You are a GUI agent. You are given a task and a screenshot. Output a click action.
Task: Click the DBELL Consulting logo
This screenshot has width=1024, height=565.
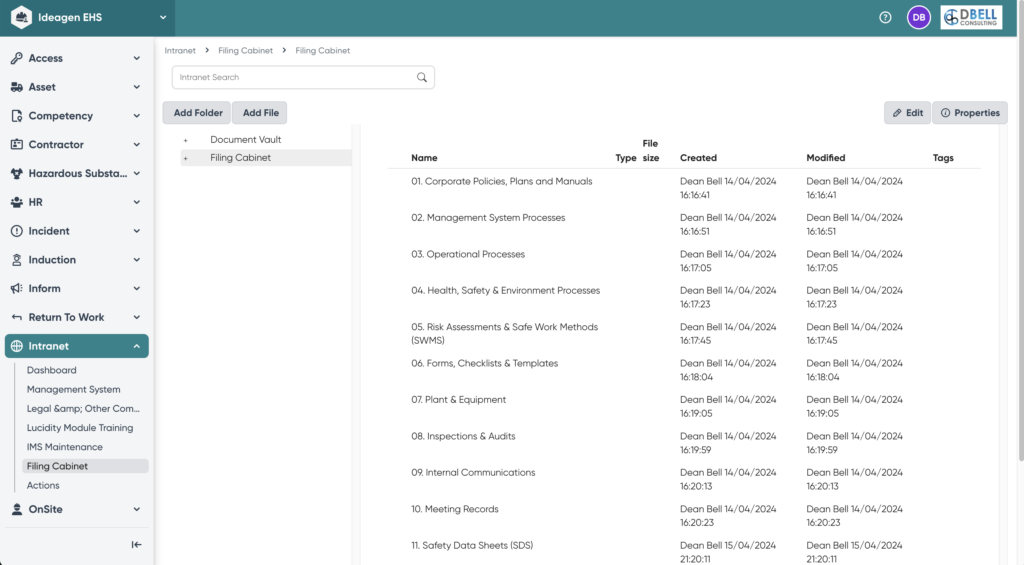tap(971, 18)
